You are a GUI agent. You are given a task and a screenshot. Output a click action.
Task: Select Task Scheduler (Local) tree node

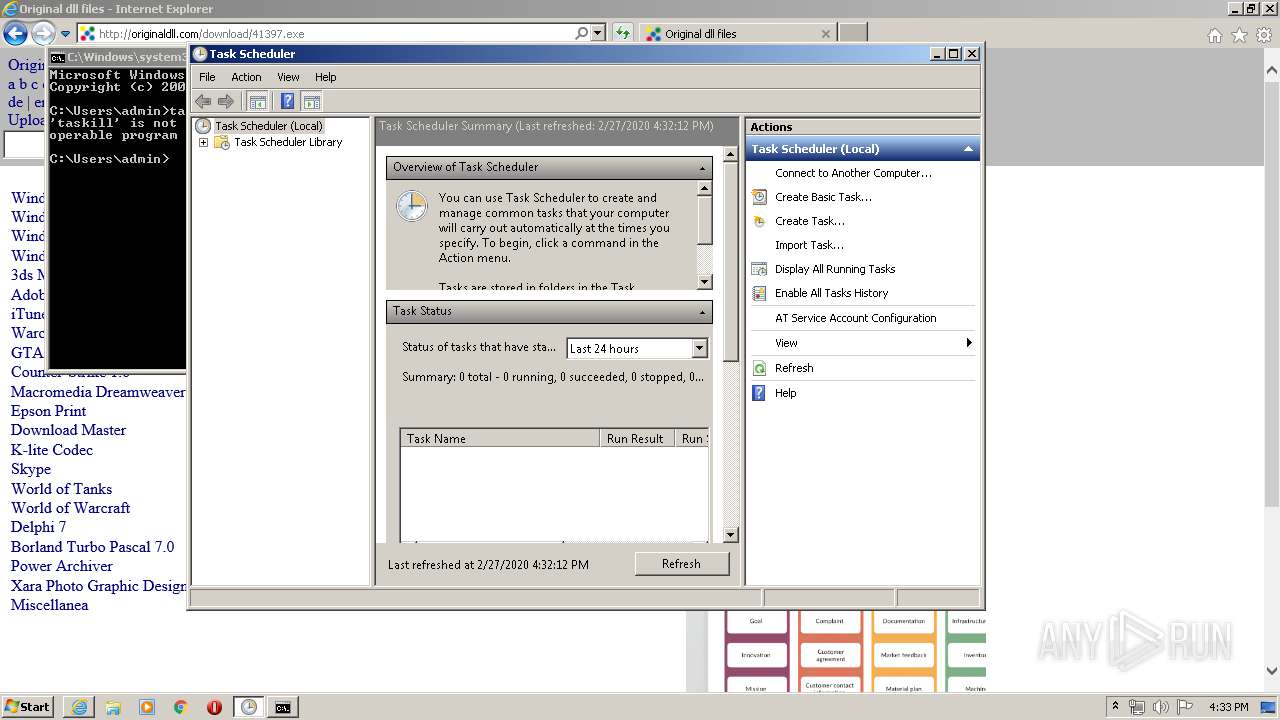coord(269,126)
